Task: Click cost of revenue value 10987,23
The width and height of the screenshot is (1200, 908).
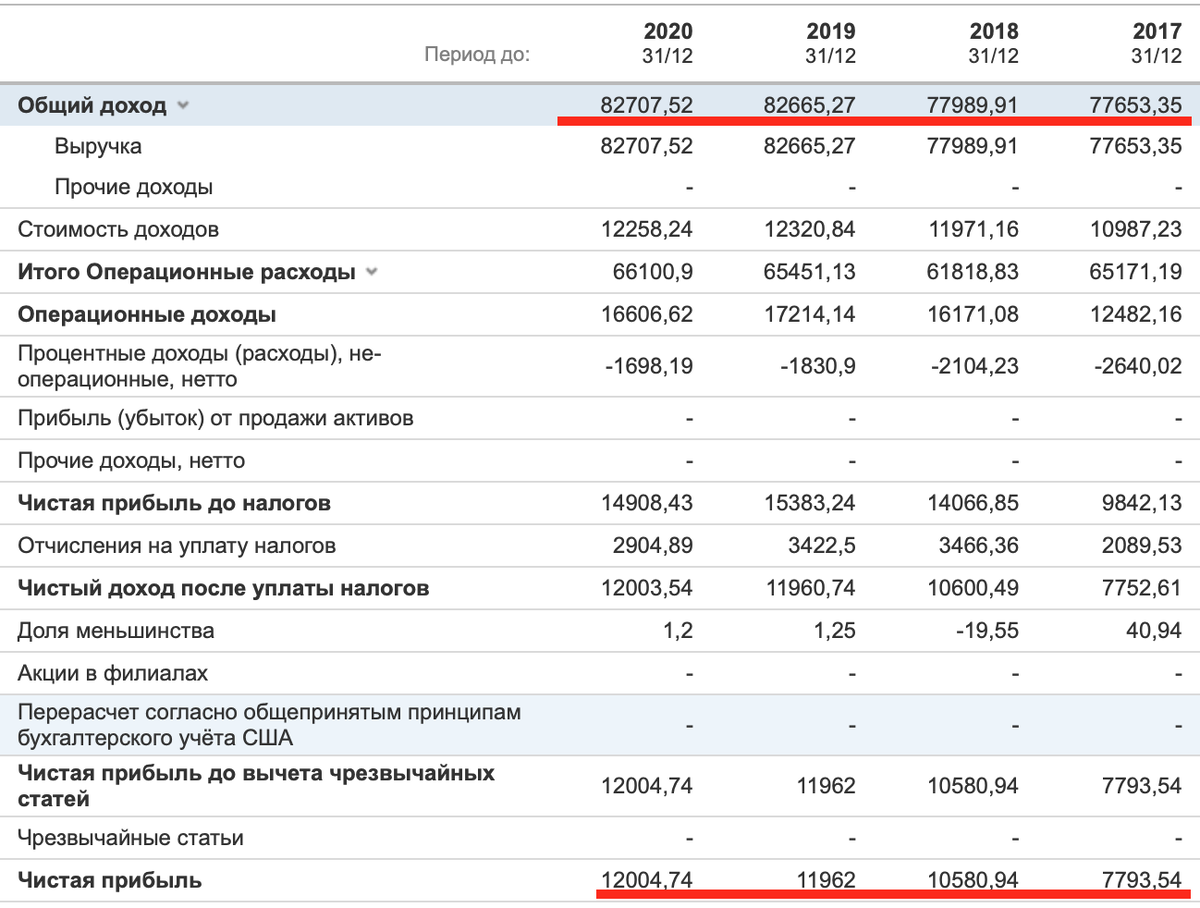Action: coord(1136,229)
